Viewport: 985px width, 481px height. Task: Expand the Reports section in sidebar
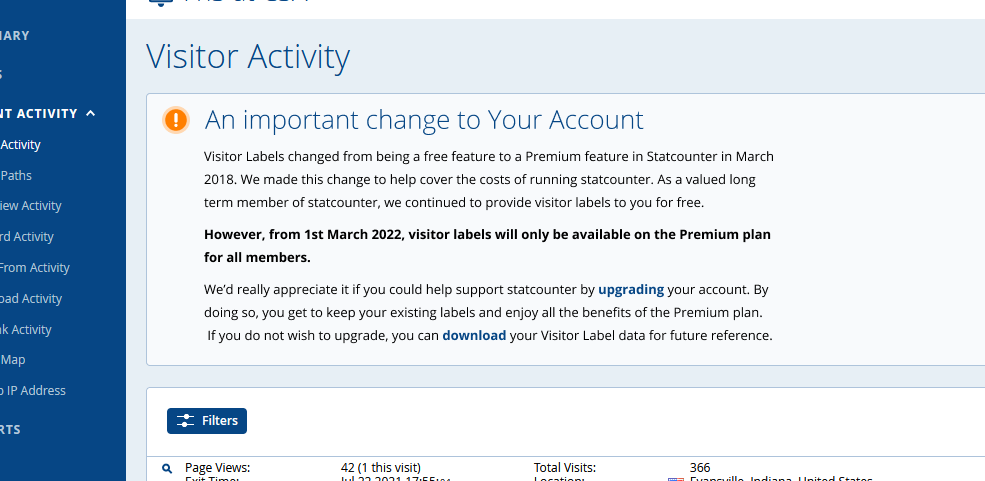(x=10, y=430)
